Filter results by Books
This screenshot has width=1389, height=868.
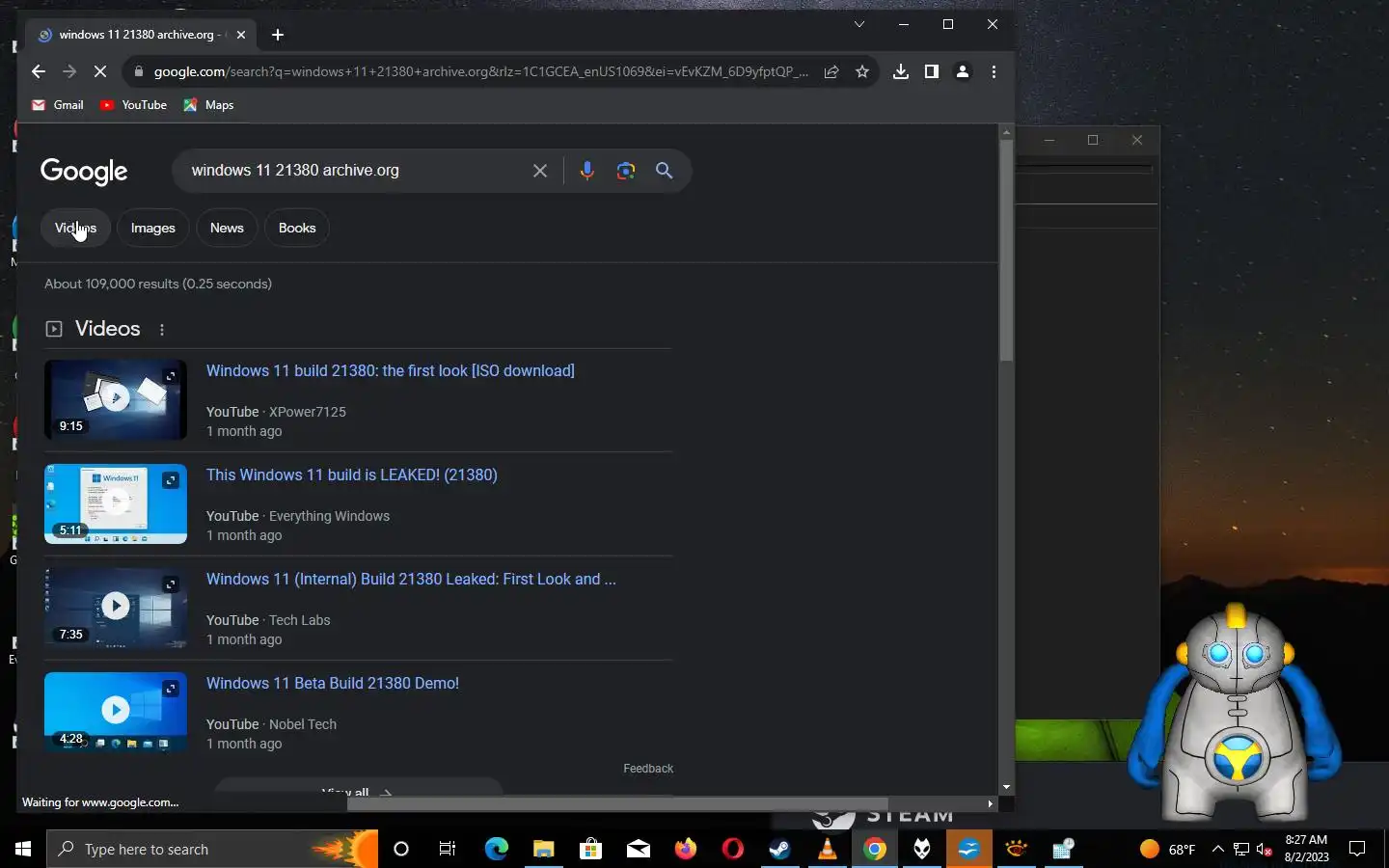tap(297, 228)
